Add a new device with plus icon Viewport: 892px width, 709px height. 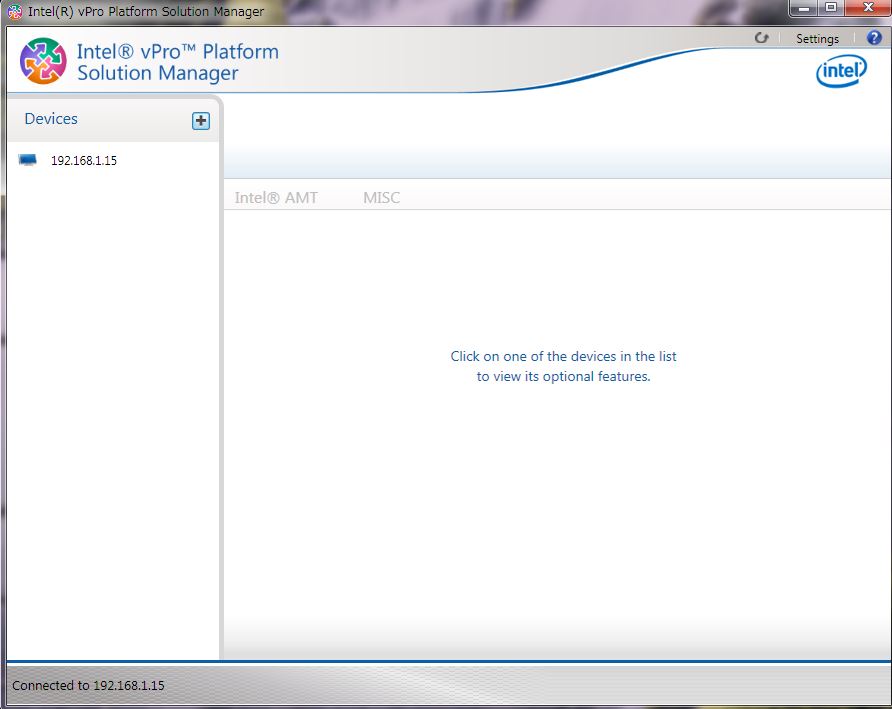[201, 121]
